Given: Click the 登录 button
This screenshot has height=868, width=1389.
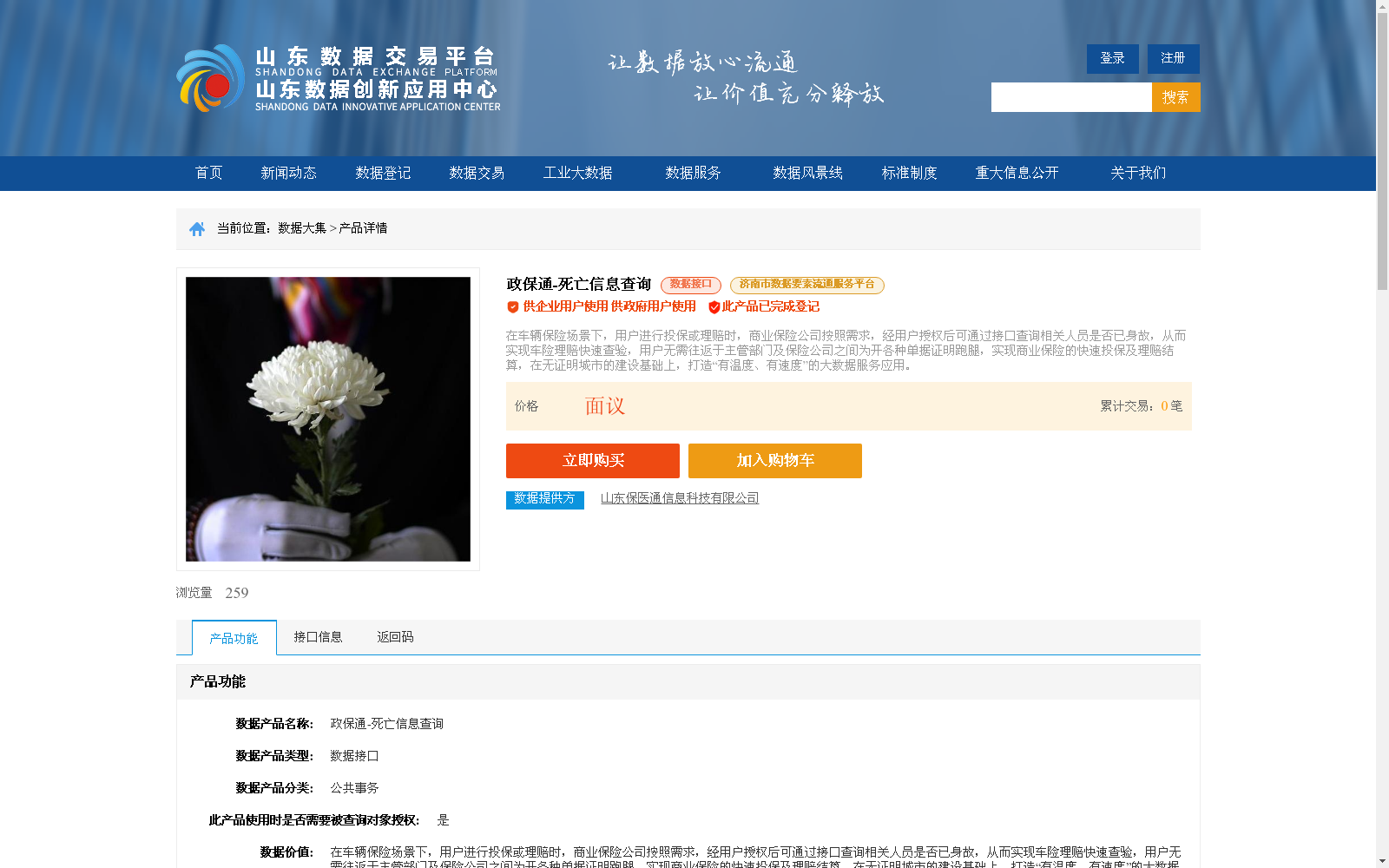Looking at the screenshot, I should (1113, 59).
